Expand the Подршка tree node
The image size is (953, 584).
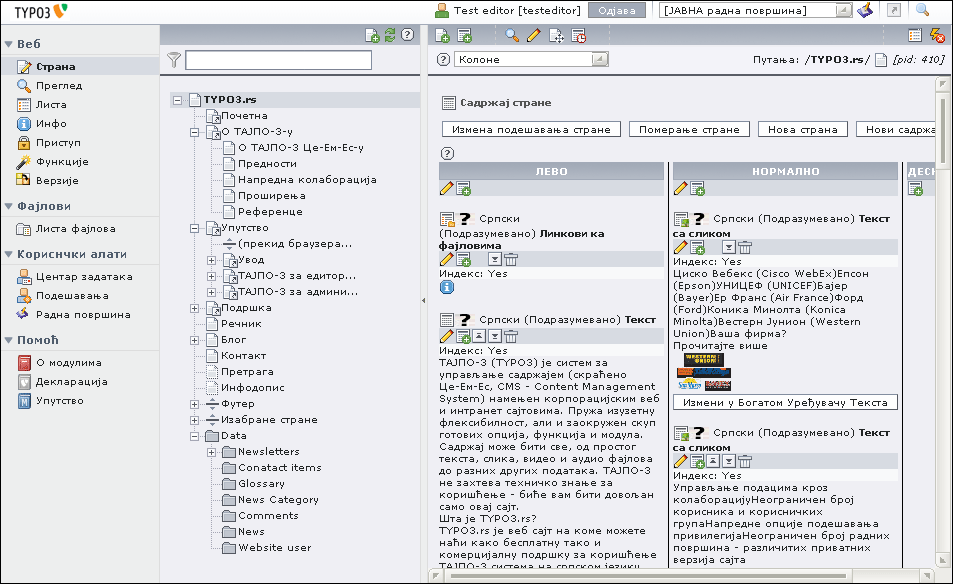[194, 308]
